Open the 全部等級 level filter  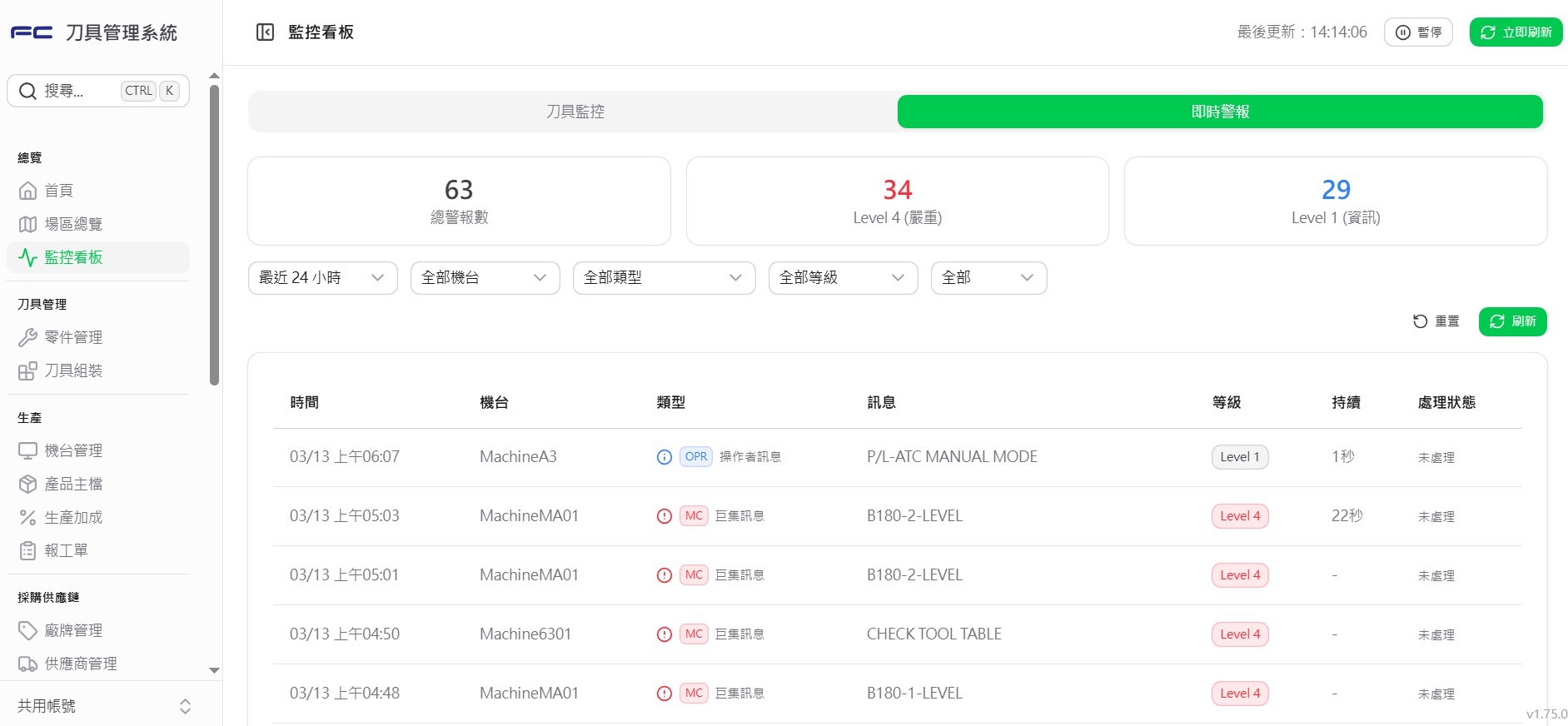tap(843, 278)
